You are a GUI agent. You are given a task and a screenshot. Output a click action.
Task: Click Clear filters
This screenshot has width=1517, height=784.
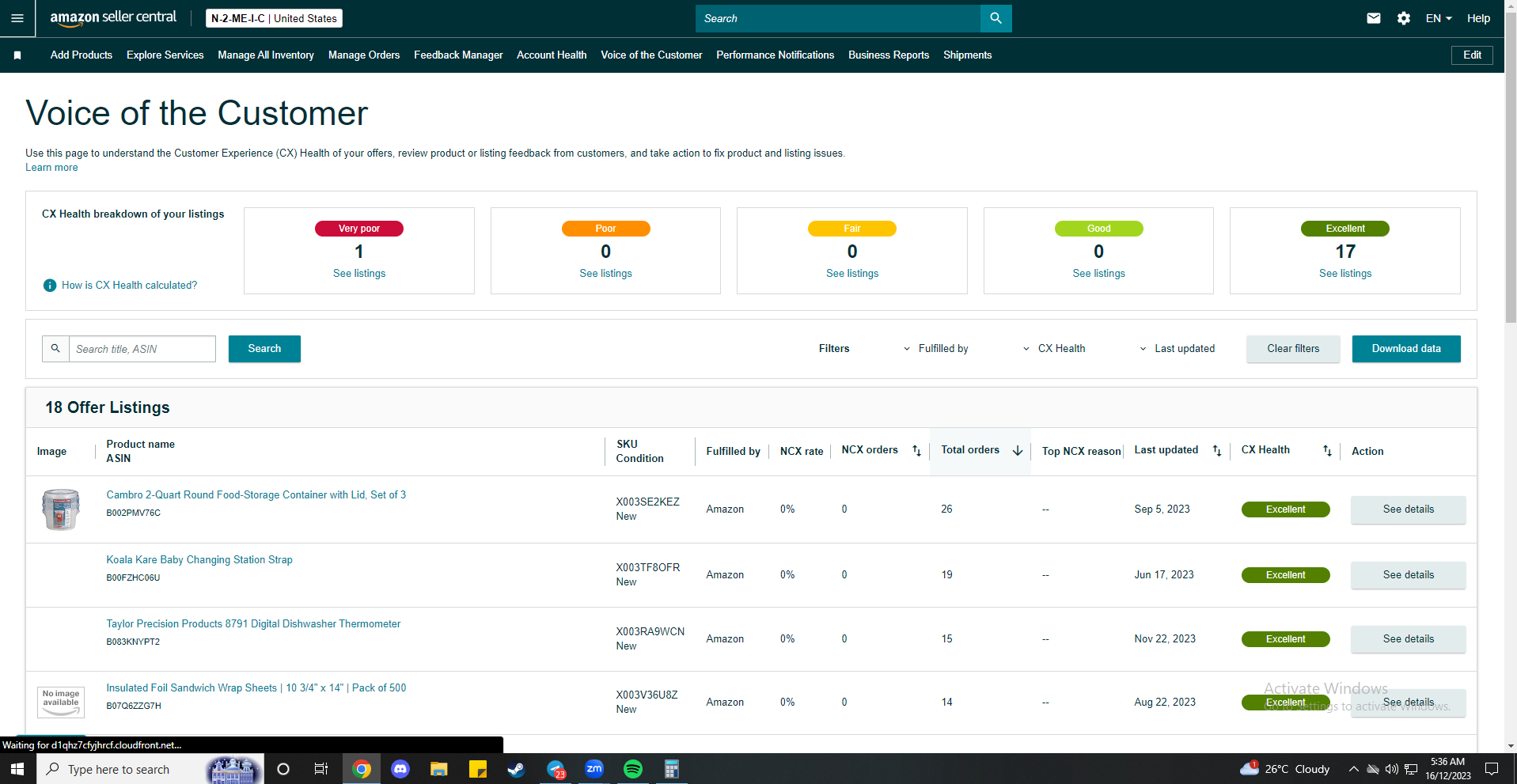click(x=1293, y=349)
